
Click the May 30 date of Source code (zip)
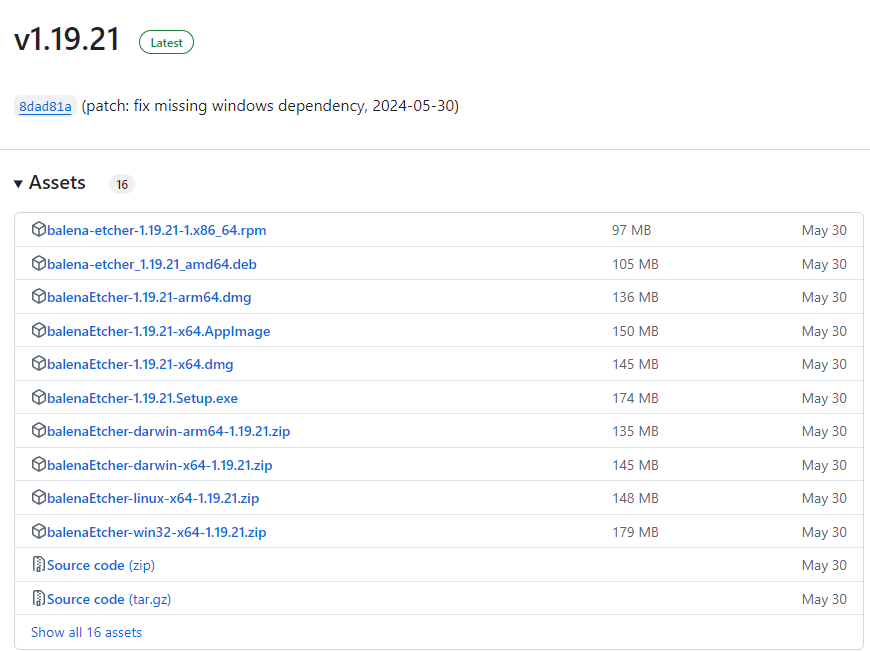coord(824,566)
